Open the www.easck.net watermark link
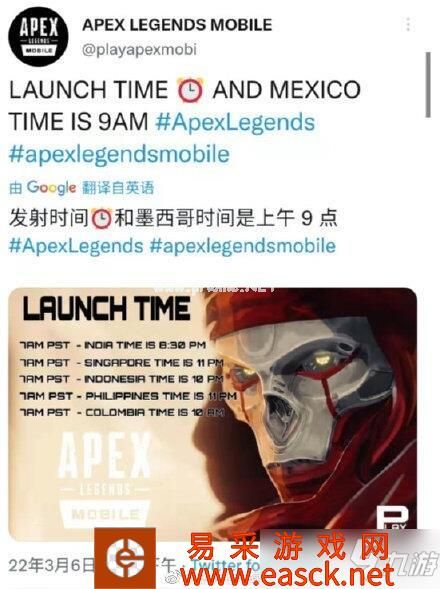 pos(287,575)
